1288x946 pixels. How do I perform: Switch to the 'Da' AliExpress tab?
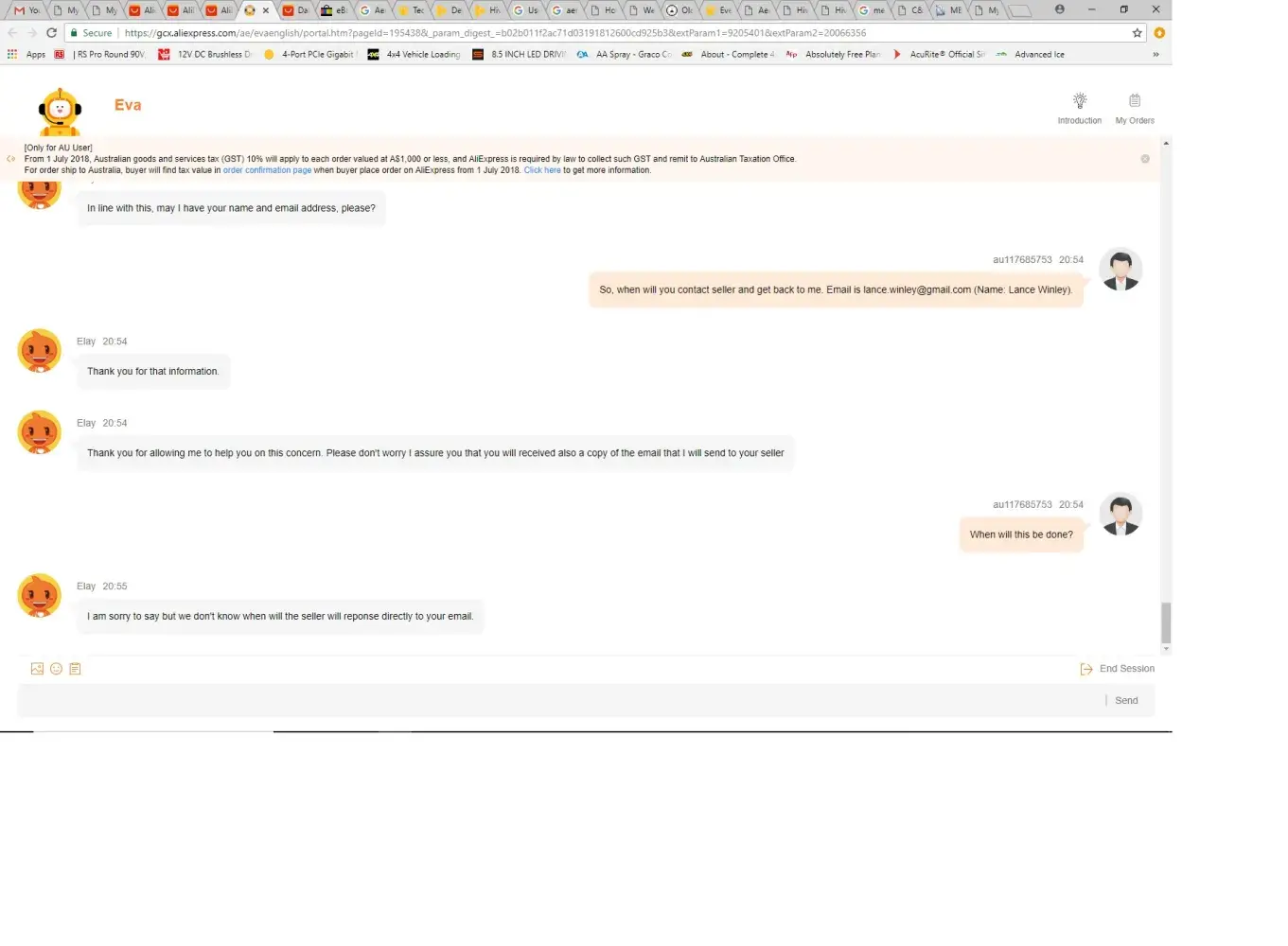coord(295,10)
